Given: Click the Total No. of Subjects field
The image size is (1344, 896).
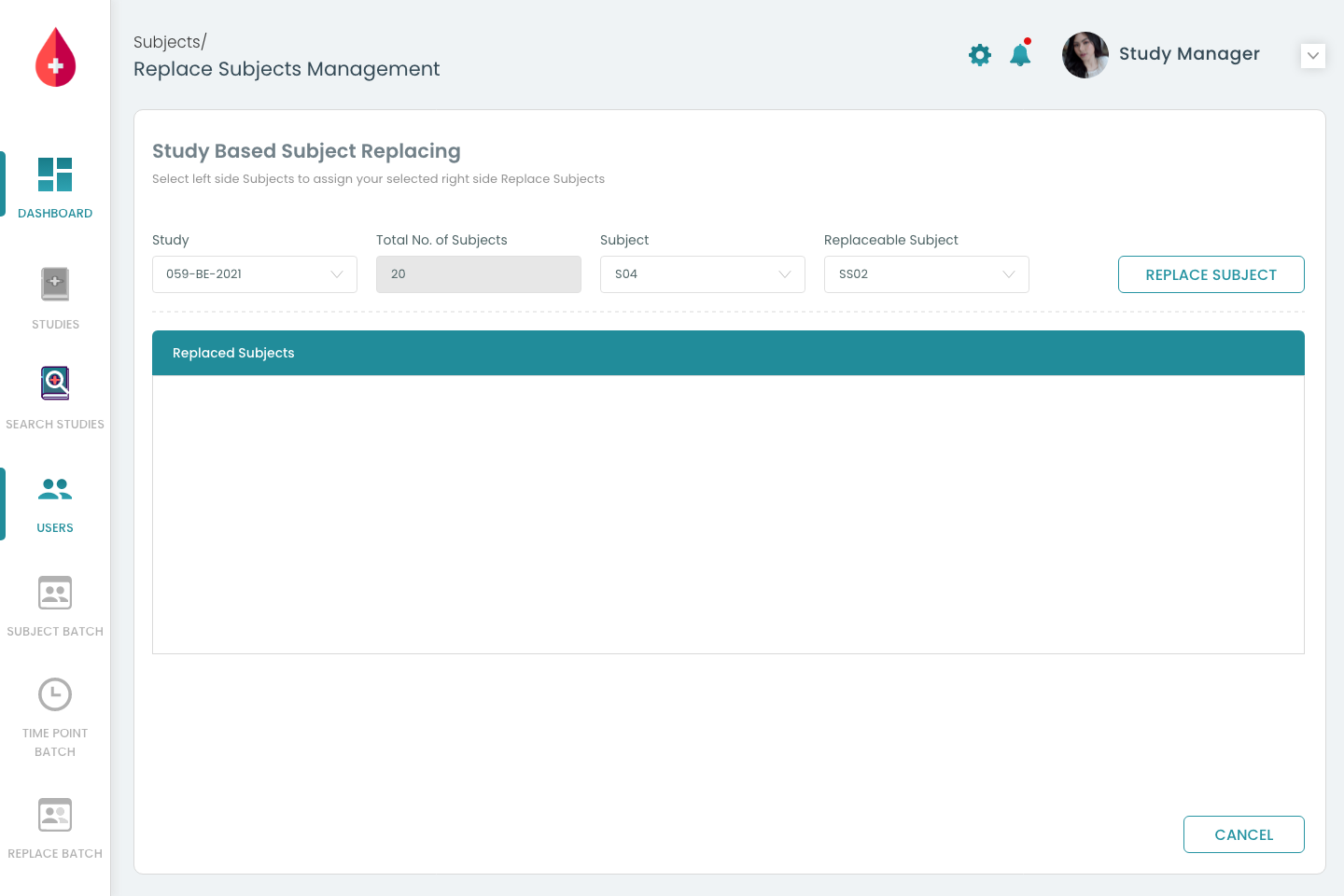Looking at the screenshot, I should pos(479,274).
